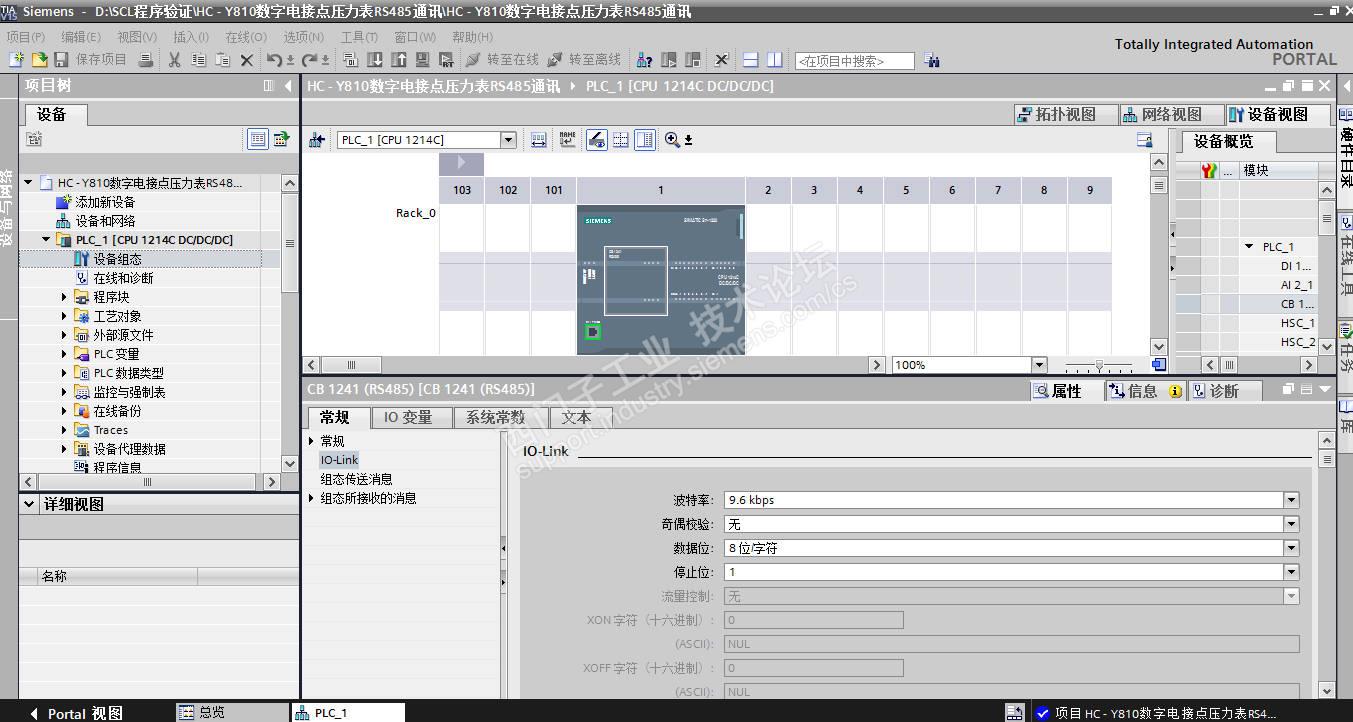This screenshot has height=722, width=1353.
Task: Expand the 监控与强制表 tree node
Action: click(x=64, y=392)
